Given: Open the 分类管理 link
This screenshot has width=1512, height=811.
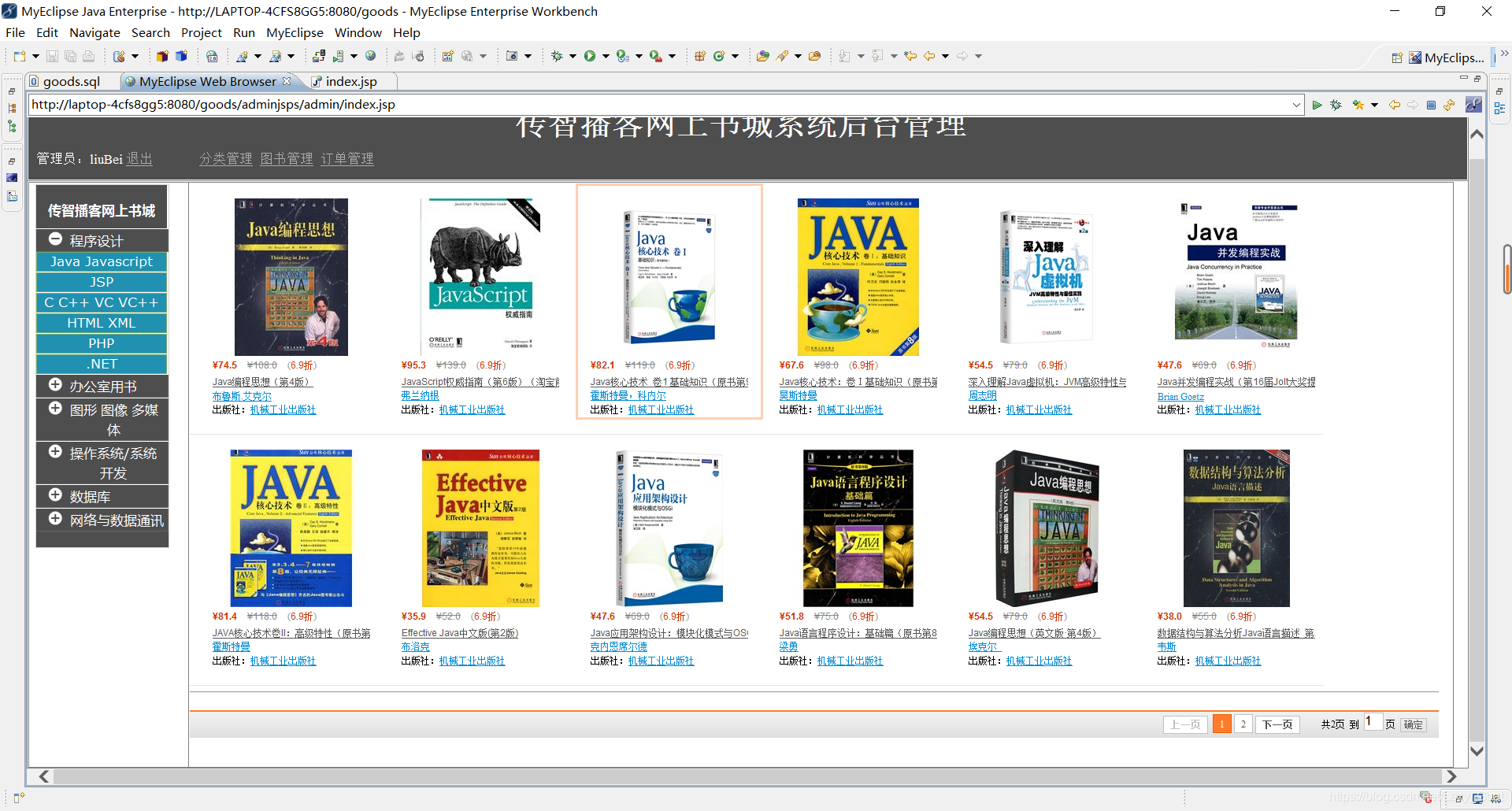Looking at the screenshot, I should pyautogui.click(x=226, y=159).
